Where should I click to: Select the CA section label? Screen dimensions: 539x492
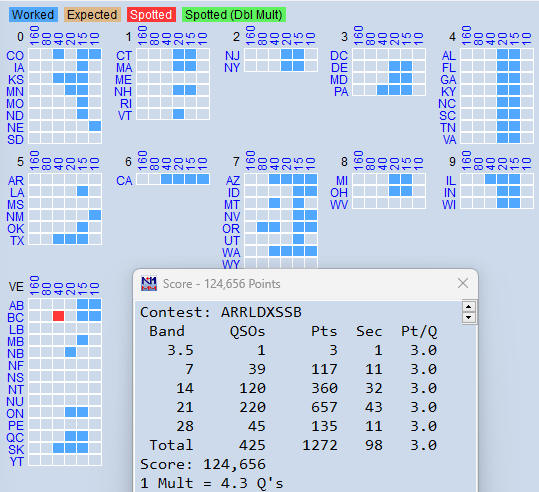[124, 181]
